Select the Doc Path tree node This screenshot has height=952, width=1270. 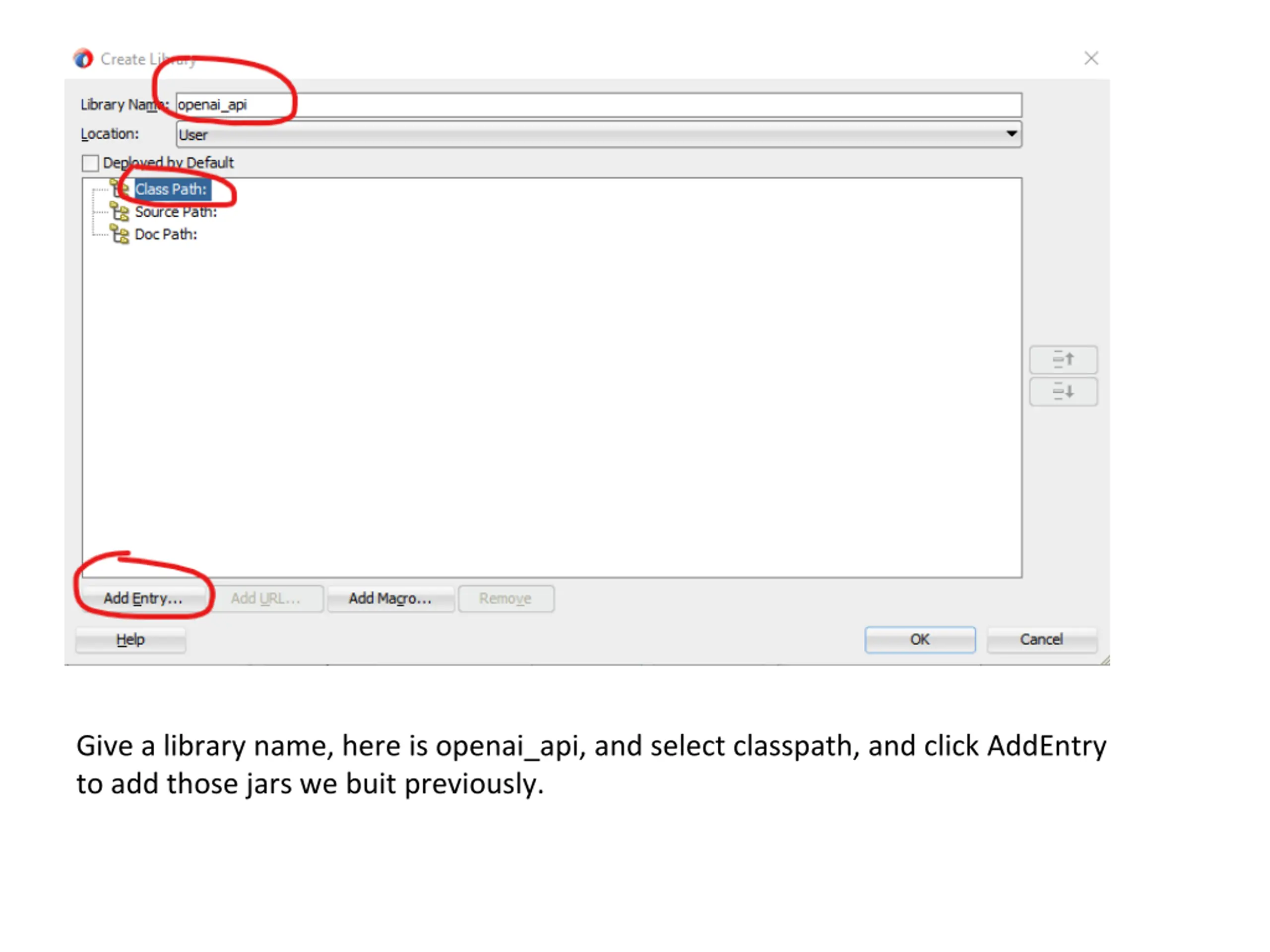[166, 234]
